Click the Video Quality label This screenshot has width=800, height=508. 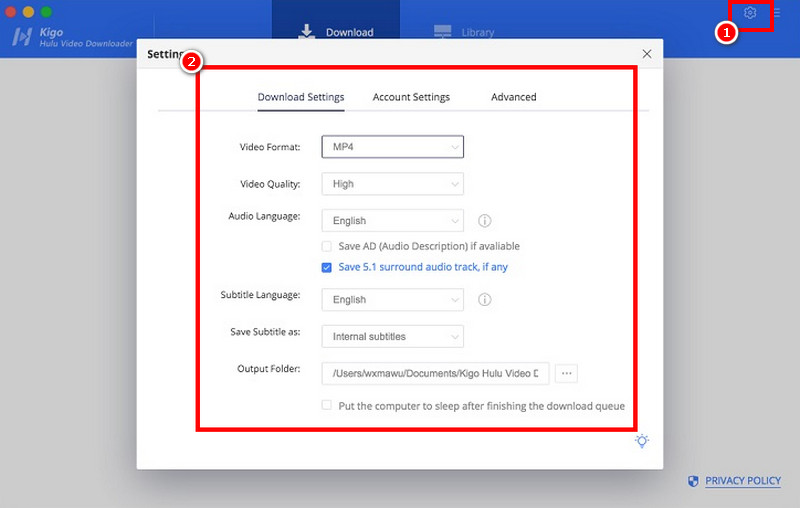coord(270,184)
